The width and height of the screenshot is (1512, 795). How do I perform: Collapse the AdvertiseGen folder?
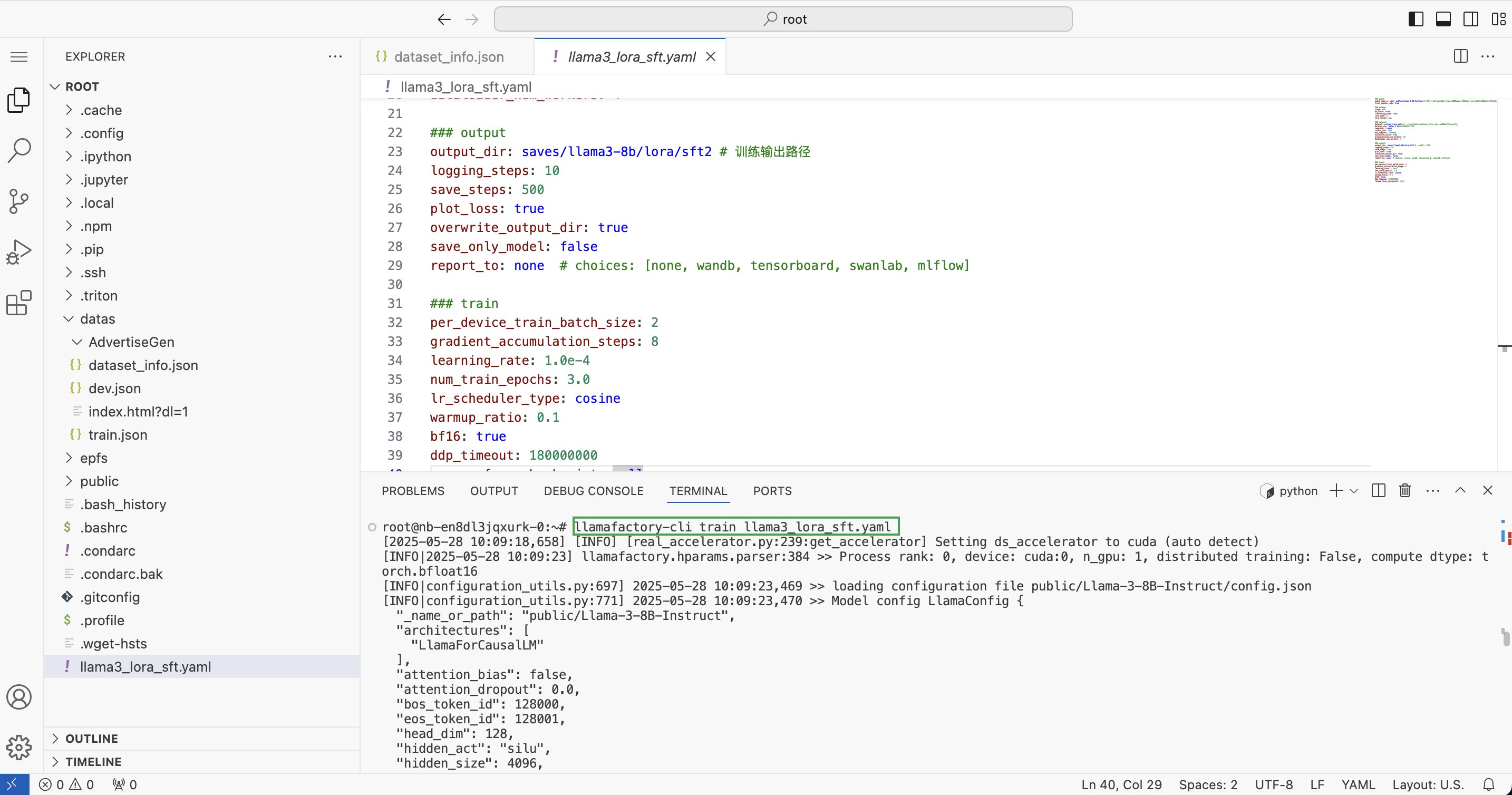click(201, 342)
